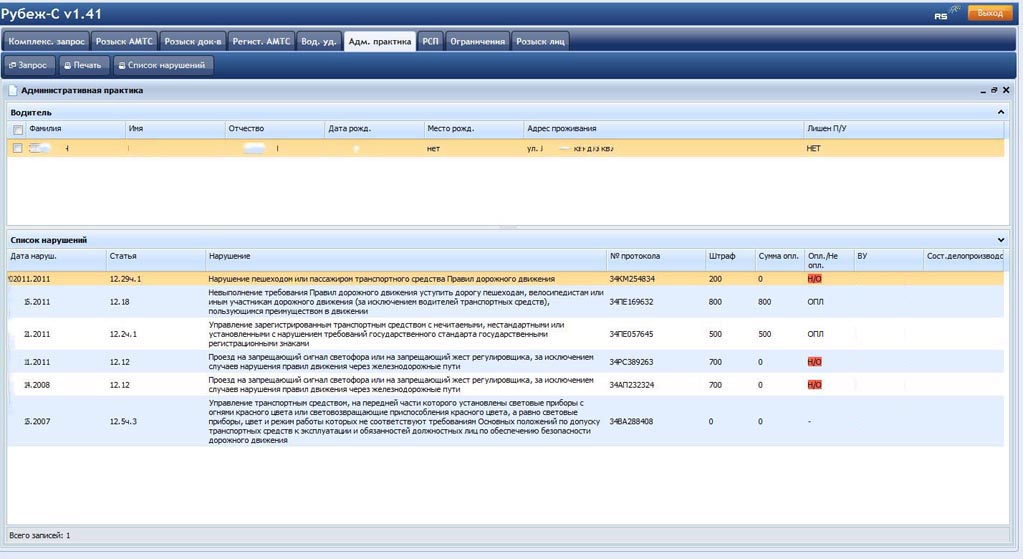Click the splitter handle between the two sections
This screenshot has height=559, width=1023.
click(508, 228)
